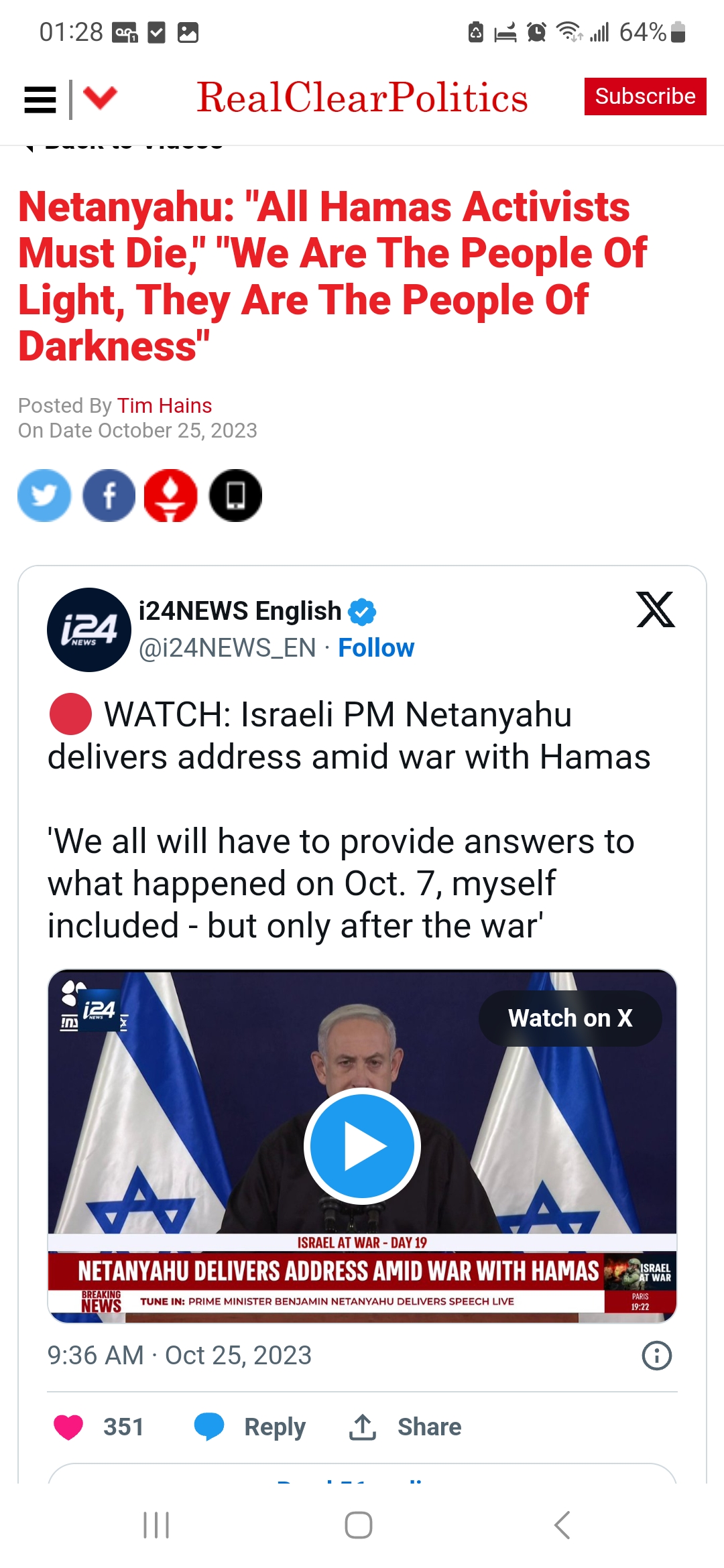724x1568 pixels.
Task: Play the Netanyahu address video
Action: click(362, 1146)
